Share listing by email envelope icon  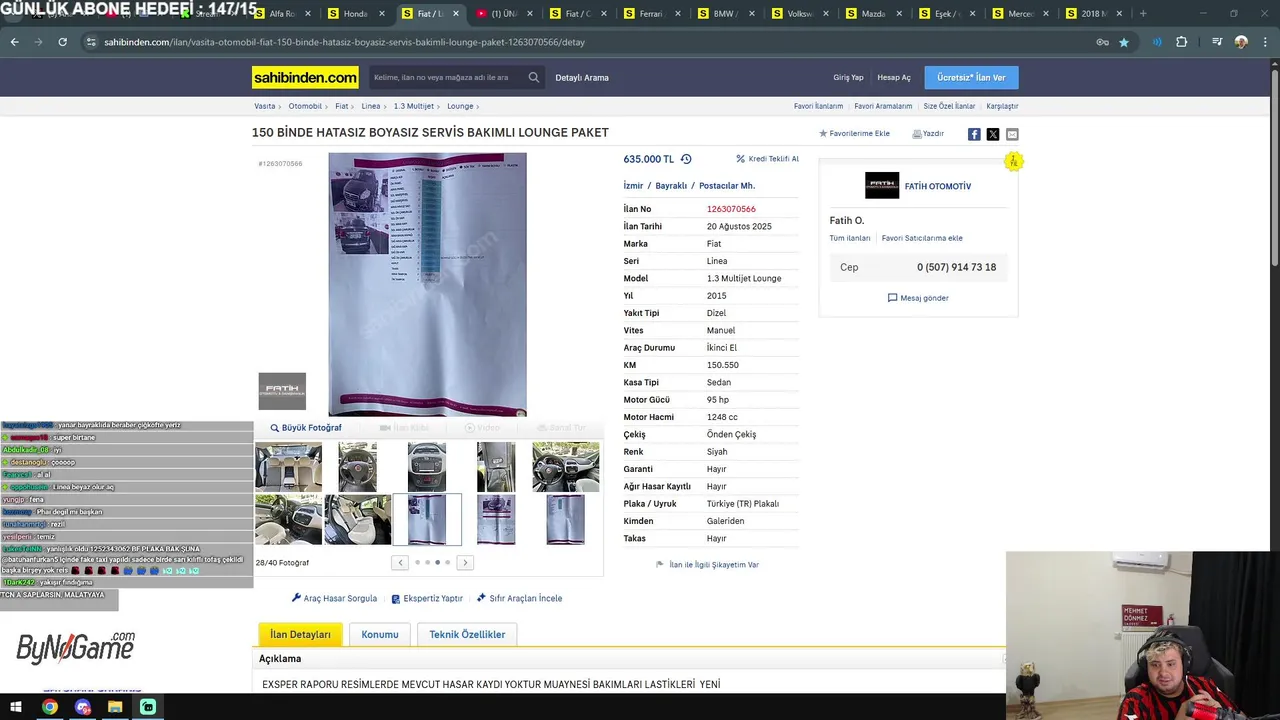coord(1012,134)
